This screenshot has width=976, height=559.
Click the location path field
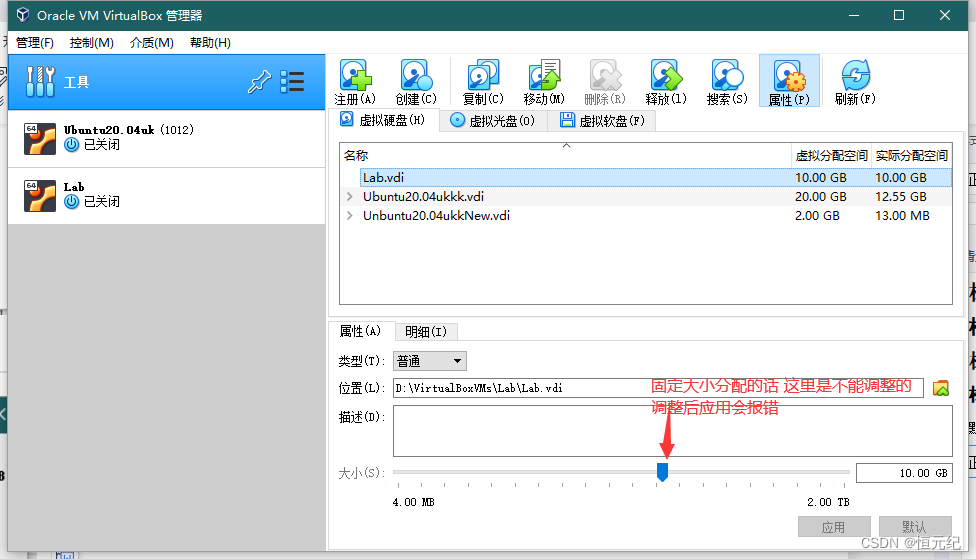coord(658,388)
